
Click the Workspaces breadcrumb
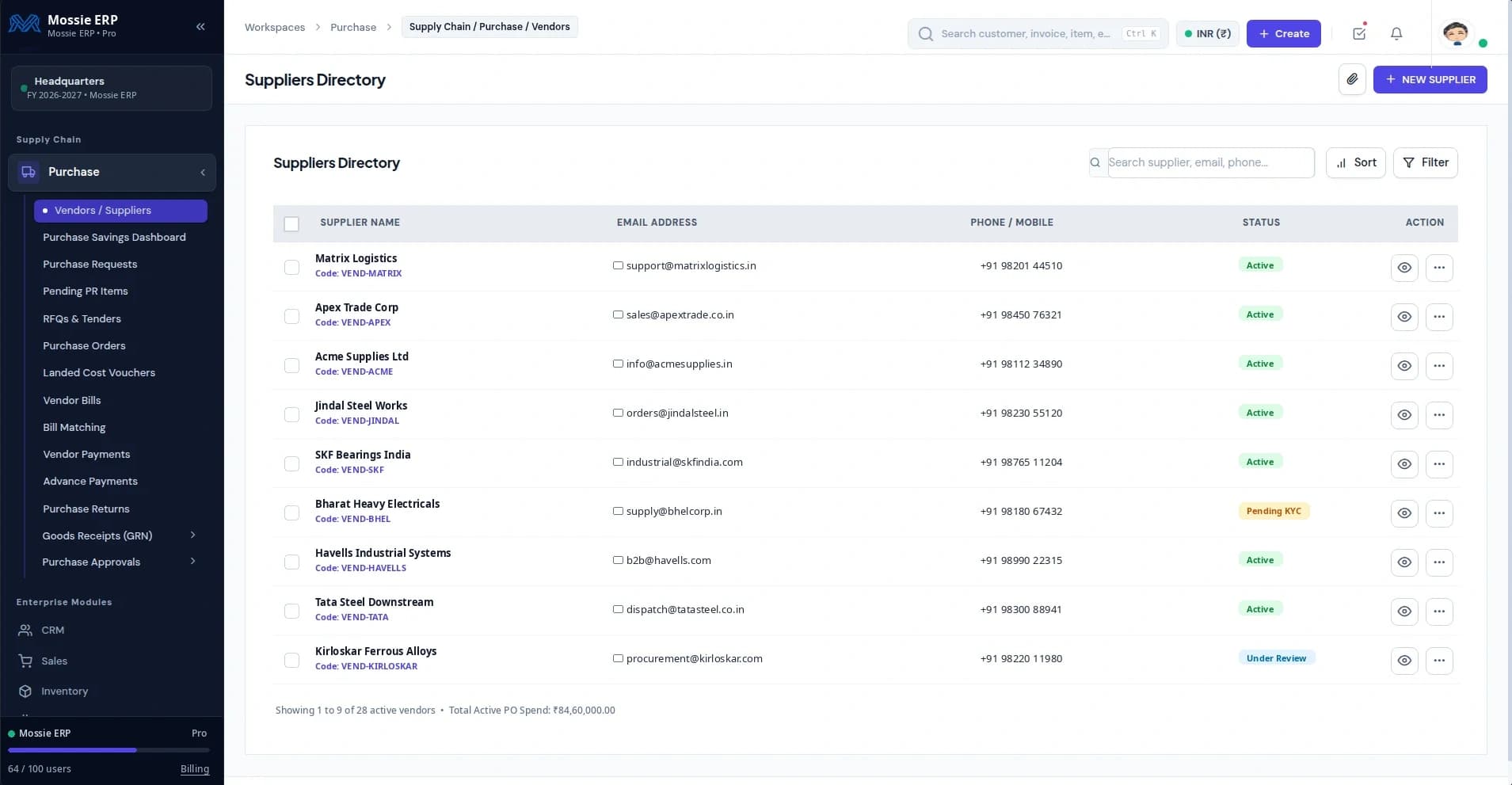click(x=275, y=27)
